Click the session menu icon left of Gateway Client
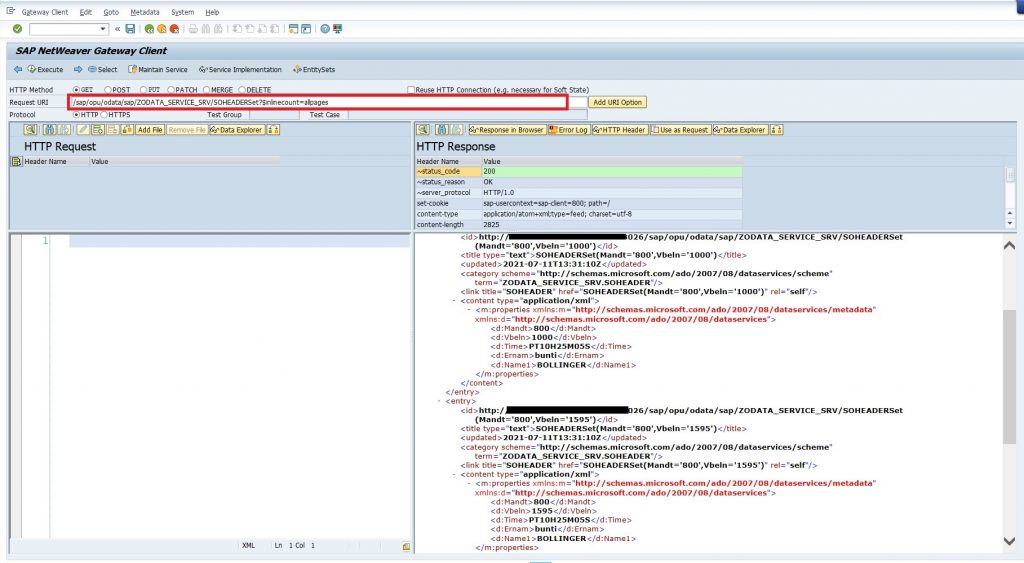 10,11
